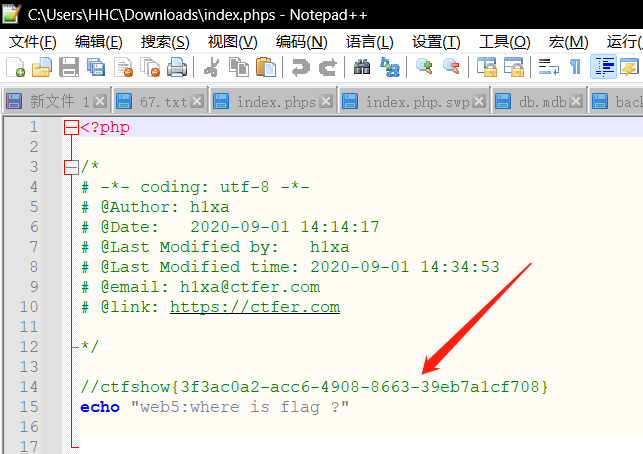
Task: Click the Zoom in magnifier icon
Action: point(425,67)
